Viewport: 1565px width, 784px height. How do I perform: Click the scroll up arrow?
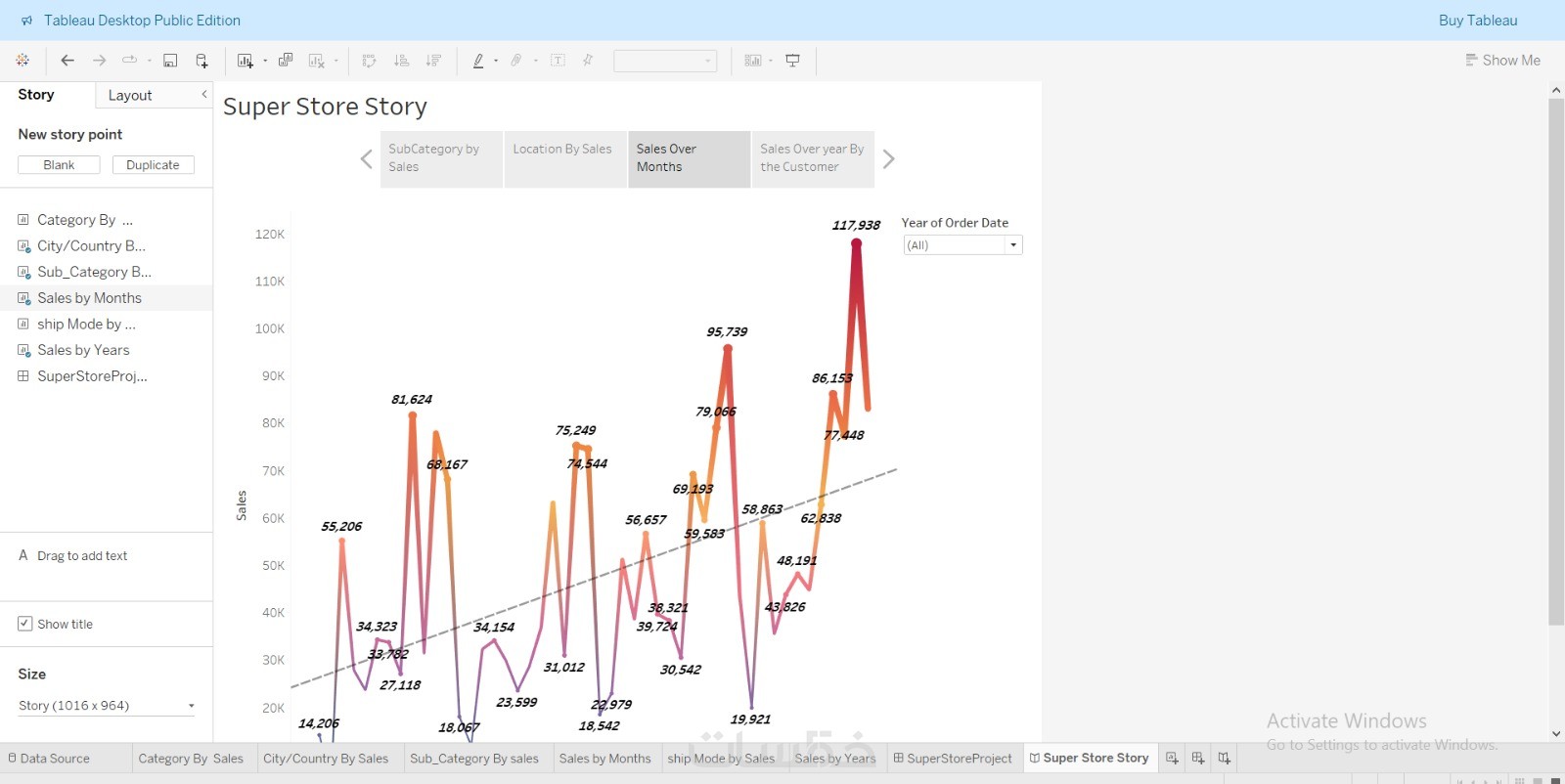pyautogui.click(x=1556, y=90)
